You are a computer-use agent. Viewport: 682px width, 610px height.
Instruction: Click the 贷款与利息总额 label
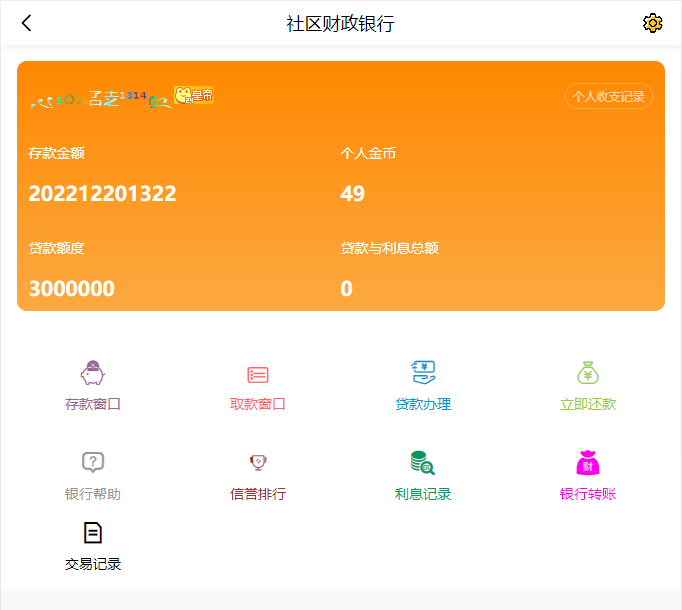tap(390, 248)
